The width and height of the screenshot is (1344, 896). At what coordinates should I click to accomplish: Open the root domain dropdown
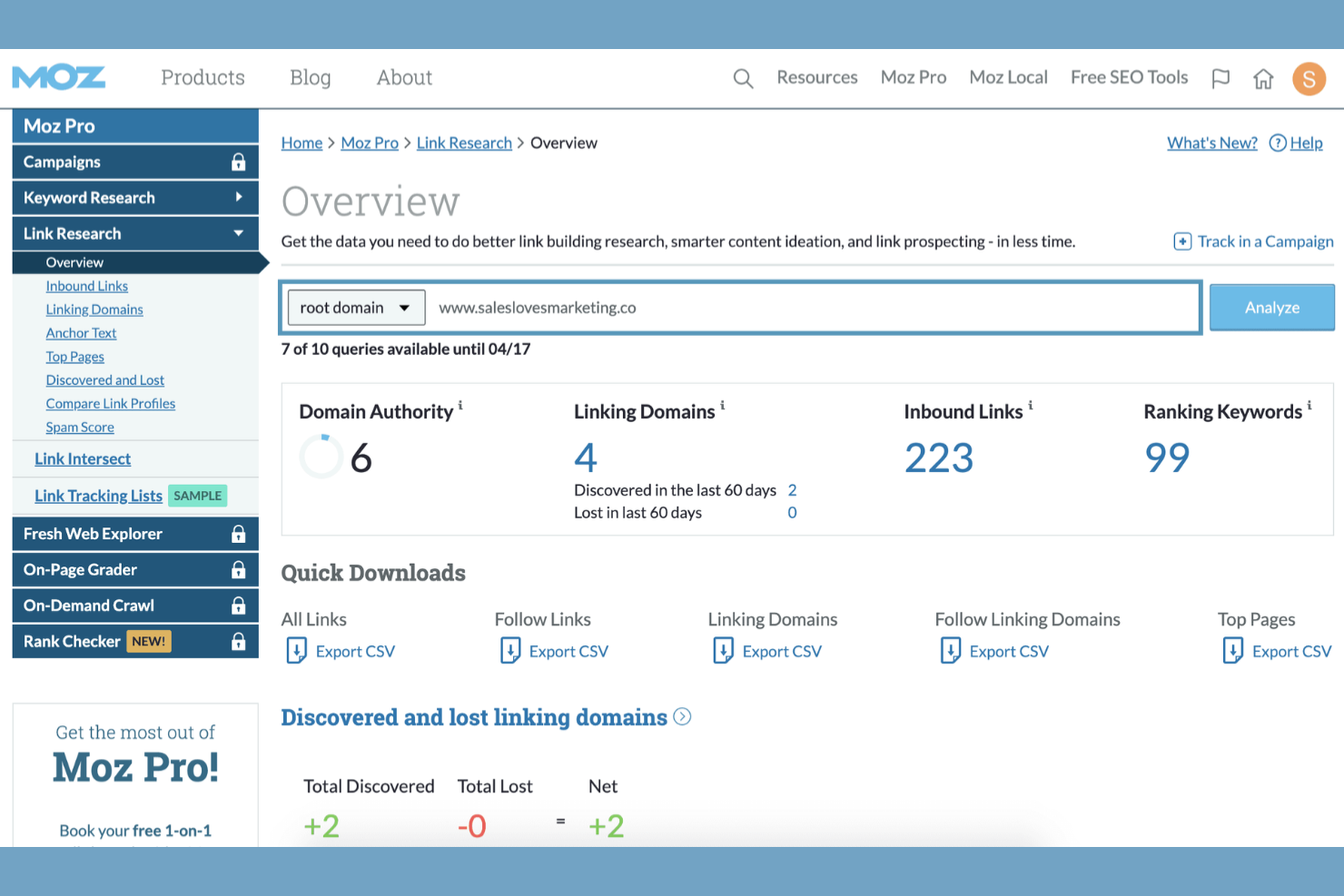[355, 307]
